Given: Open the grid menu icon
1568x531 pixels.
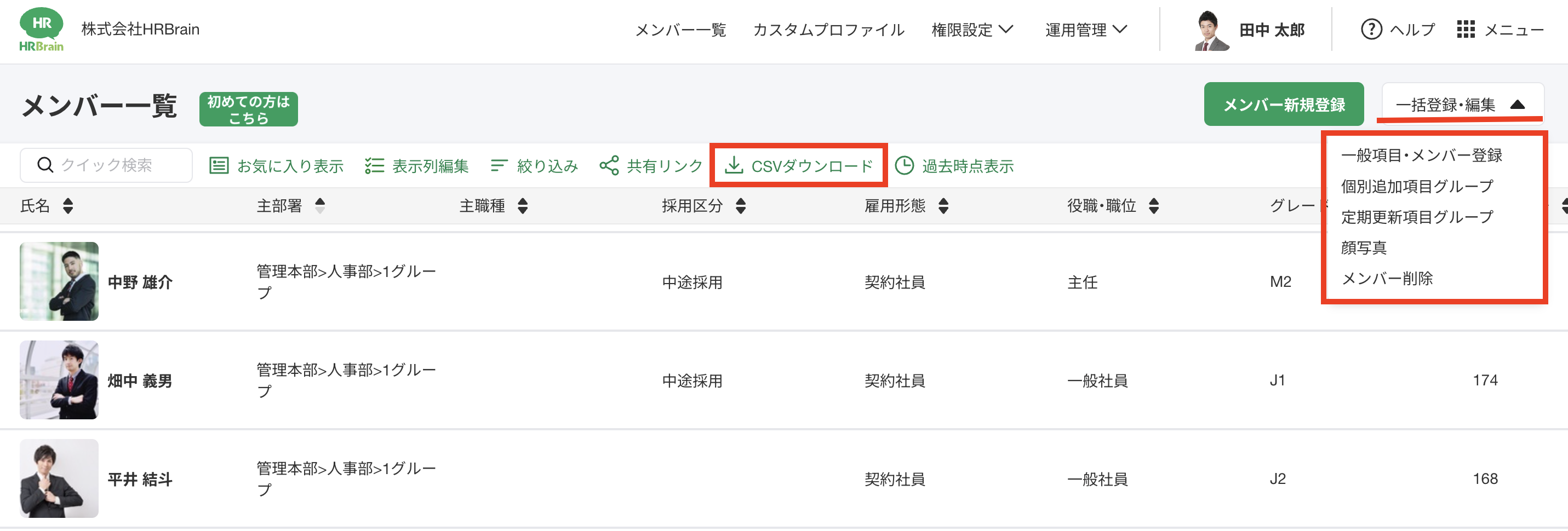Looking at the screenshot, I should [x=1465, y=29].
